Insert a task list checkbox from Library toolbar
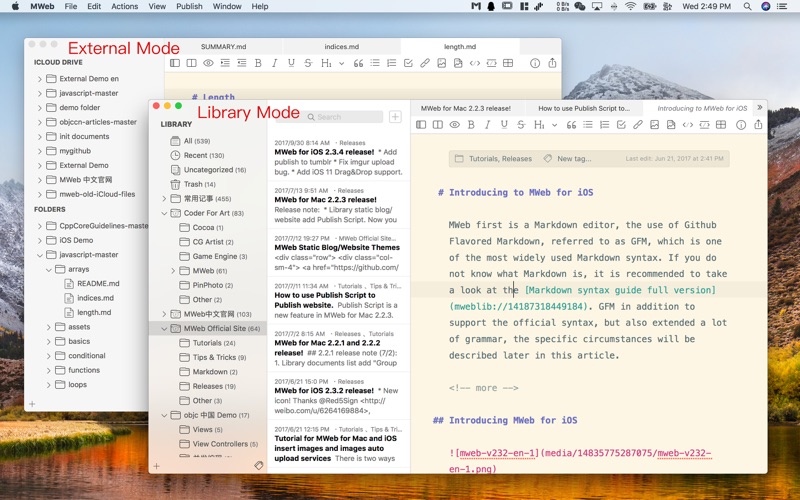This screenshot has width=800, height=500. (621, 125)
